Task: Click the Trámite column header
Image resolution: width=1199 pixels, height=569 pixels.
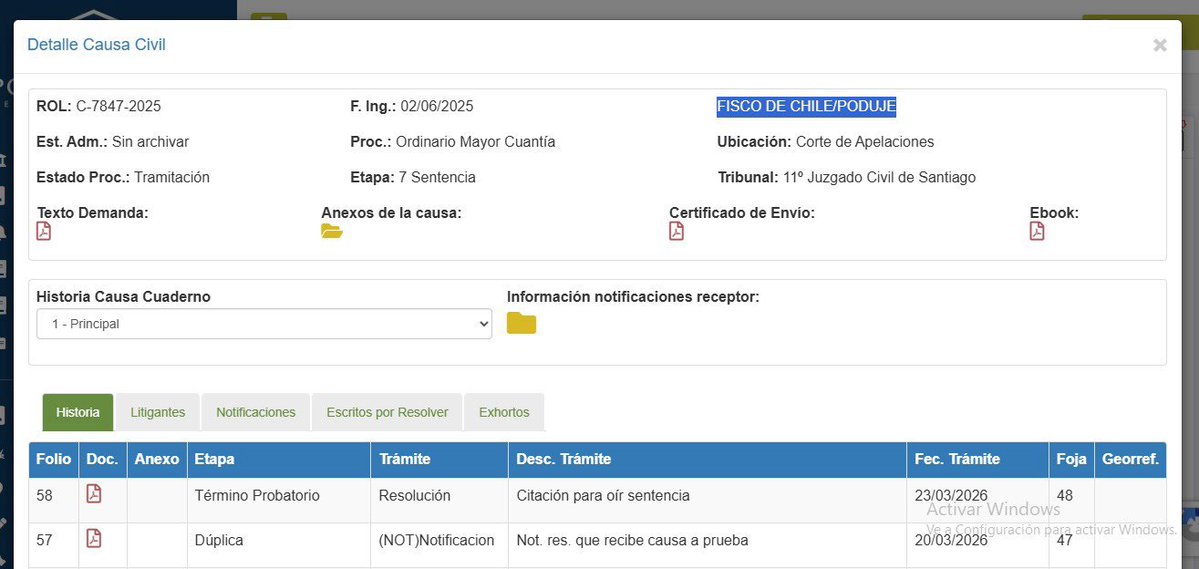Action: 440,460
